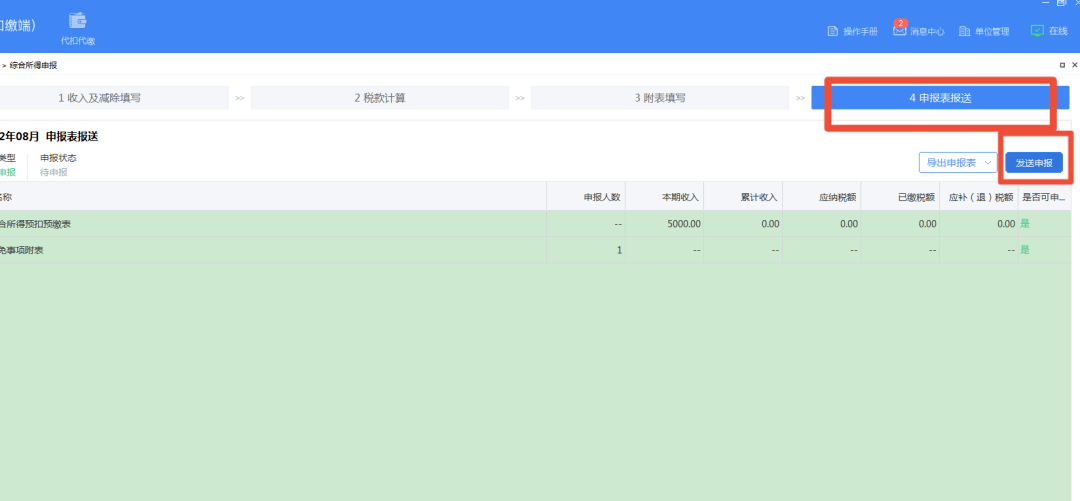Click the 单位管理 label
This screenshot has width=1080, height=501.
tap(992, 32)
